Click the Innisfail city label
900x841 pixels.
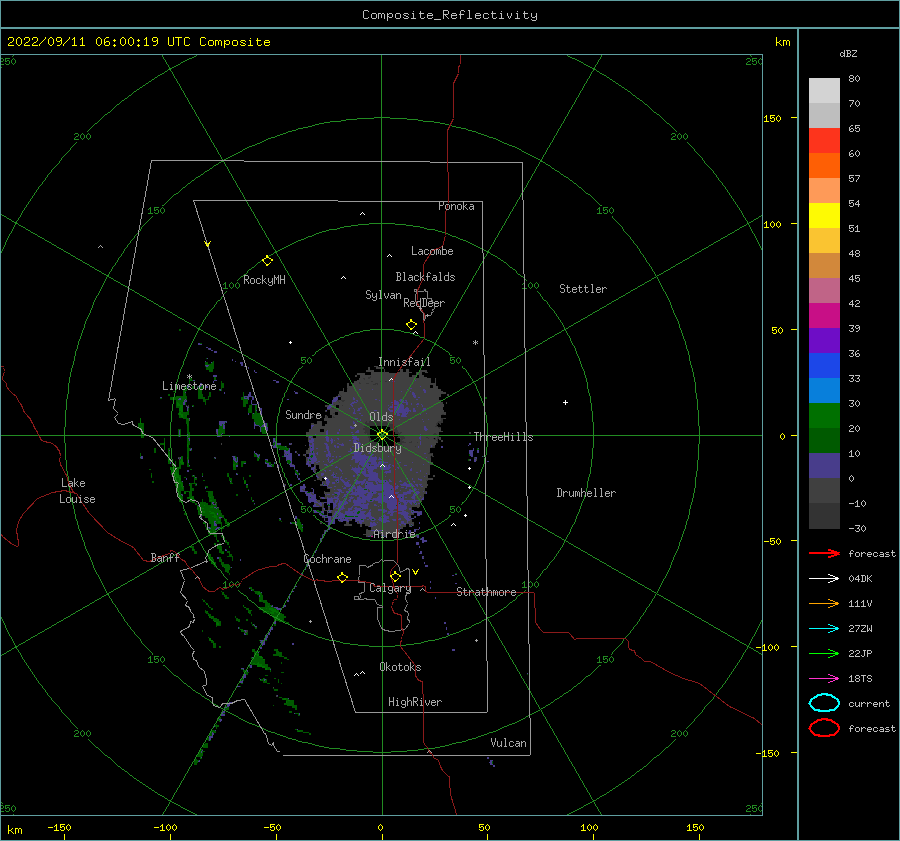click(404, 362)
